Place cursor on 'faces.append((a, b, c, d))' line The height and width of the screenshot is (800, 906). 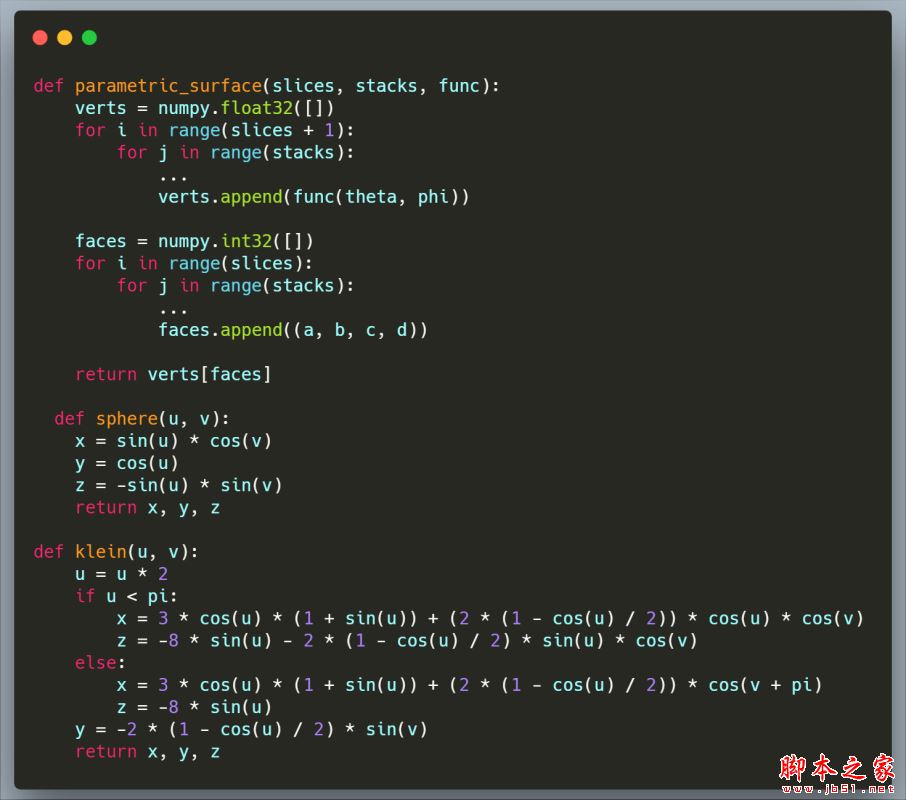point(292,330)
